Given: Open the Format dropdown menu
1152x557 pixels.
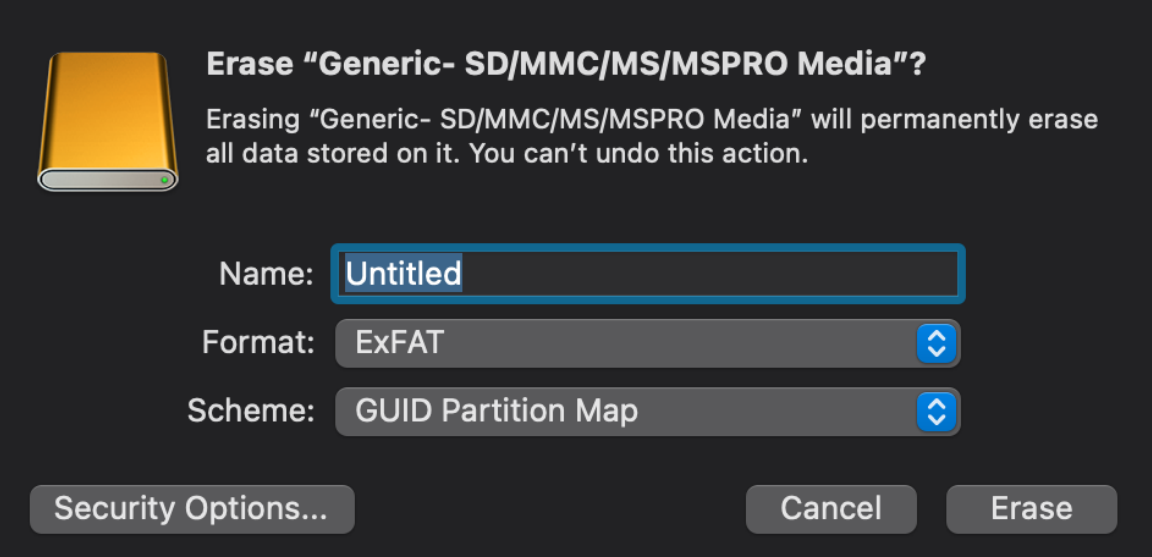Looking at the screenshot, I should coord(647,343).
